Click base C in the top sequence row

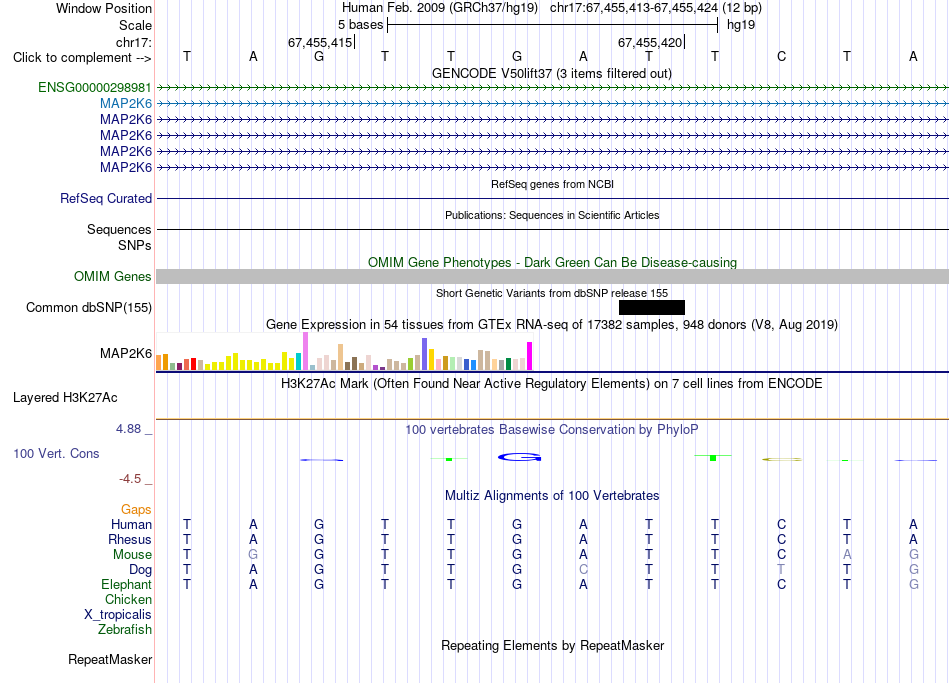coord(781,57)
